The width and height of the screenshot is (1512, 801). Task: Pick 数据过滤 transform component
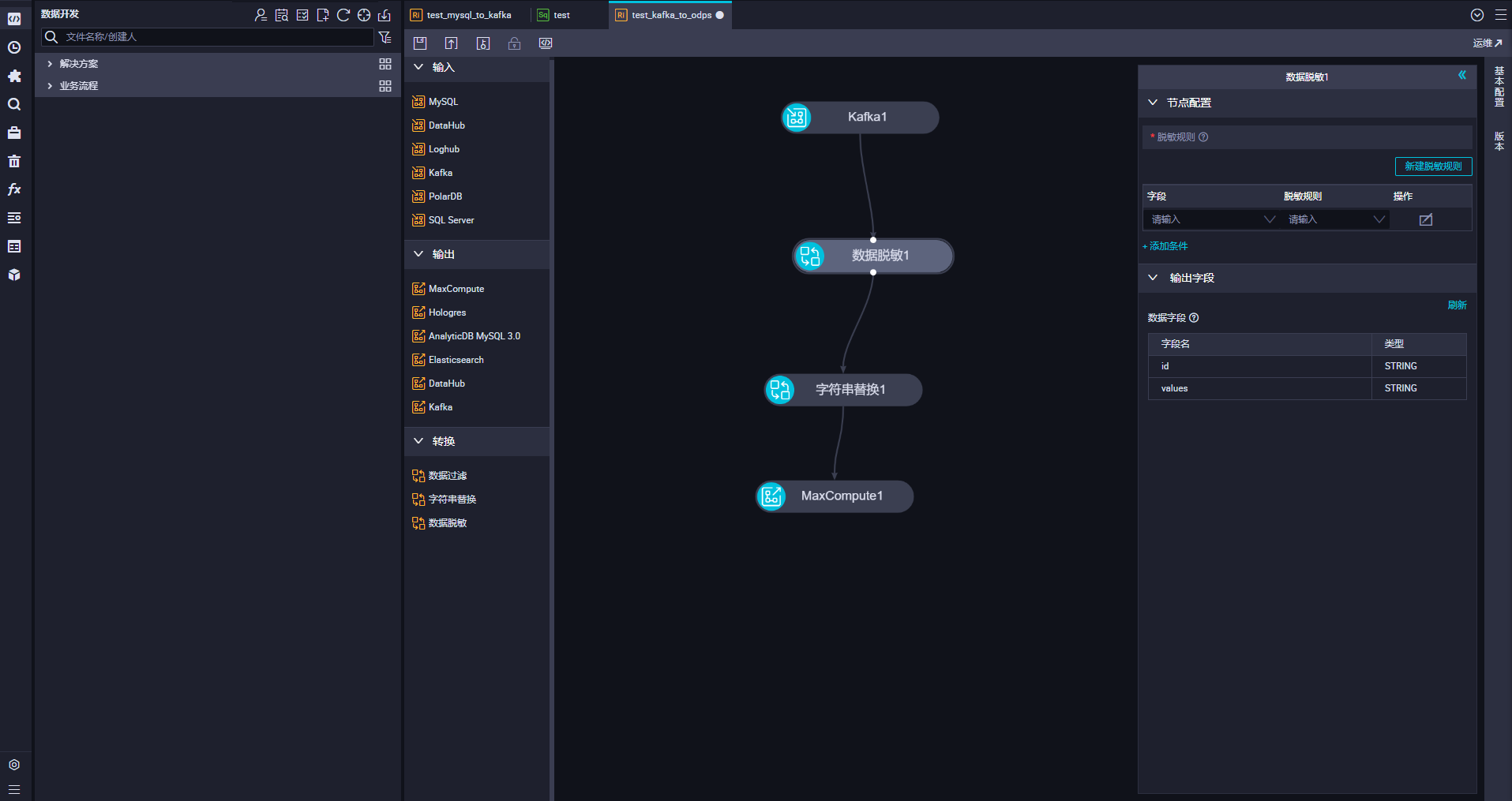pyautogui.click(x=440, y=476)
